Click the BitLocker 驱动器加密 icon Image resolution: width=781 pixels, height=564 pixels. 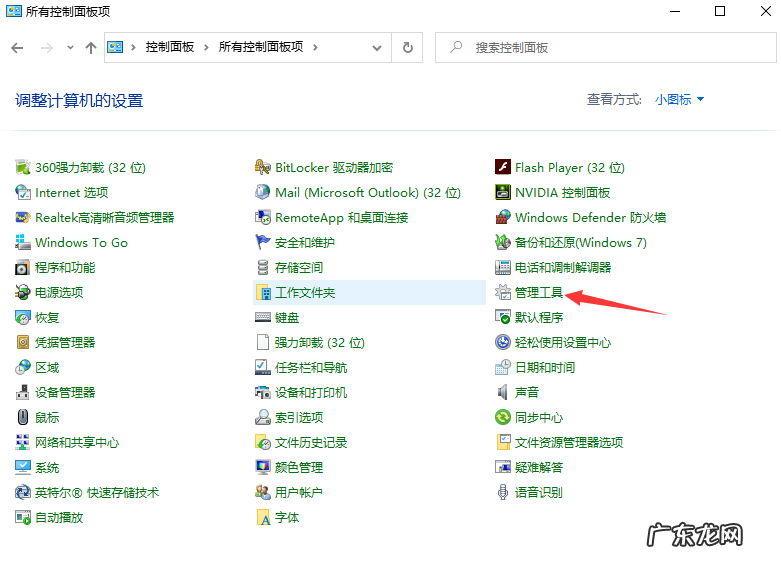pyautogui.click(x=262, y=167)
